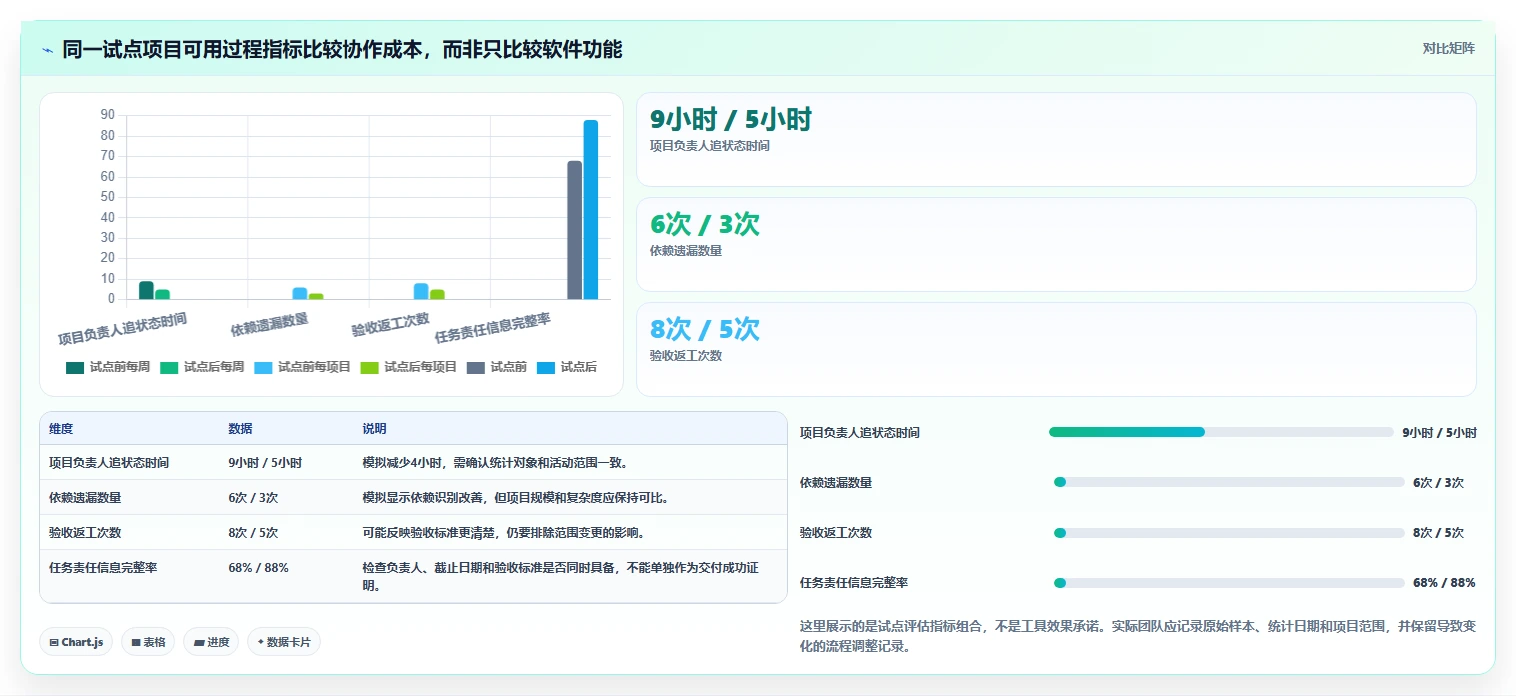Click the lightning icon beside the header title
Image resolution: width=1516 pixels, height=696 pixels.
point(47,50)
